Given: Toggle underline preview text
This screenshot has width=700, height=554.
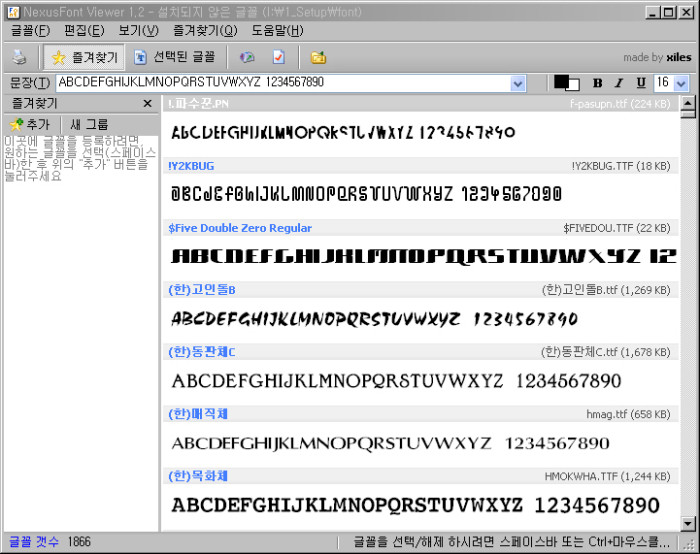Looking at the screenshot, I should pos(641,83).
